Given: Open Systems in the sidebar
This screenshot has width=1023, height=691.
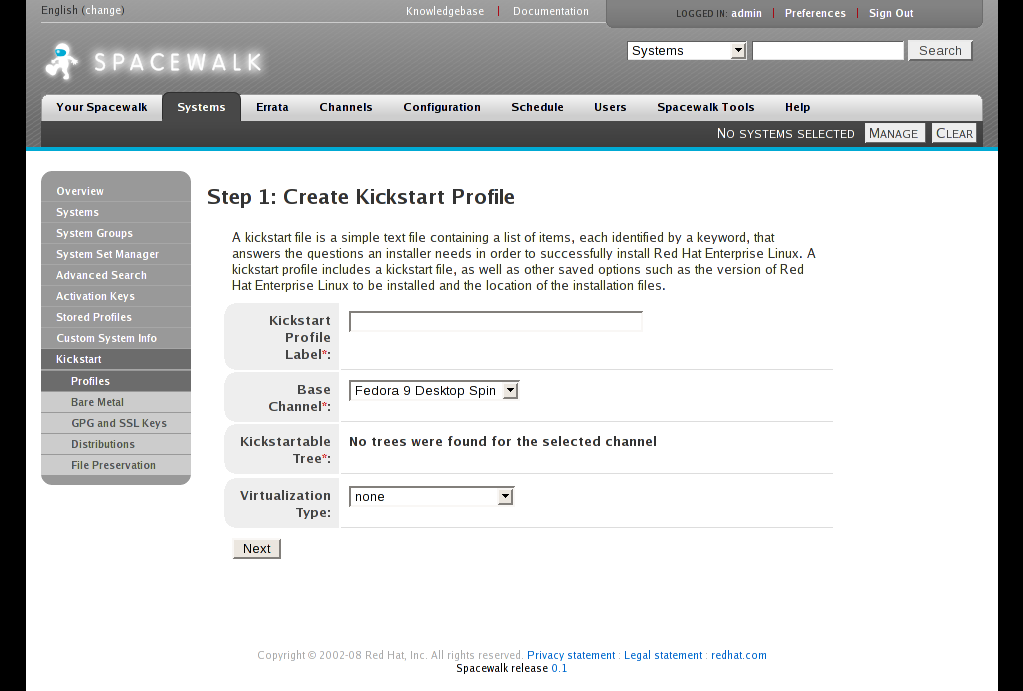Looking at the screenshot, I should click(116, 212).
